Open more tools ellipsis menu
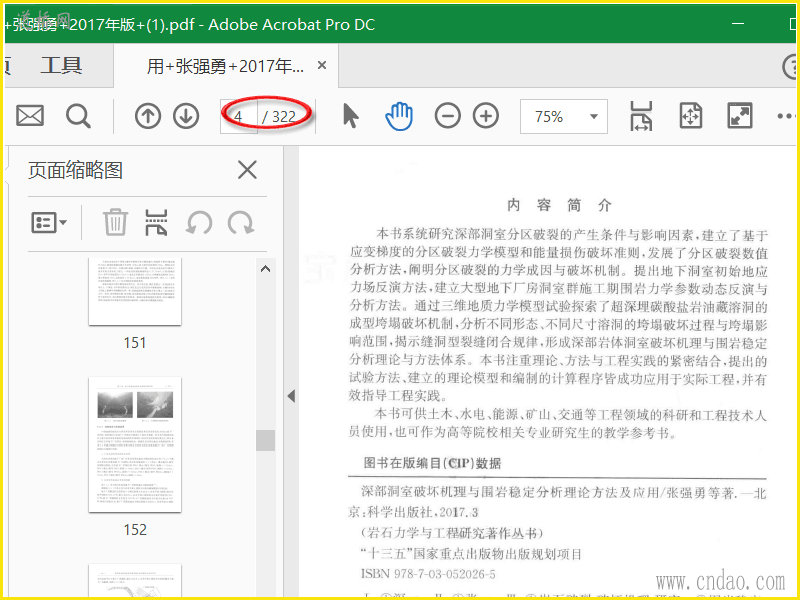 pyautogui.click(x=787, y=116)
